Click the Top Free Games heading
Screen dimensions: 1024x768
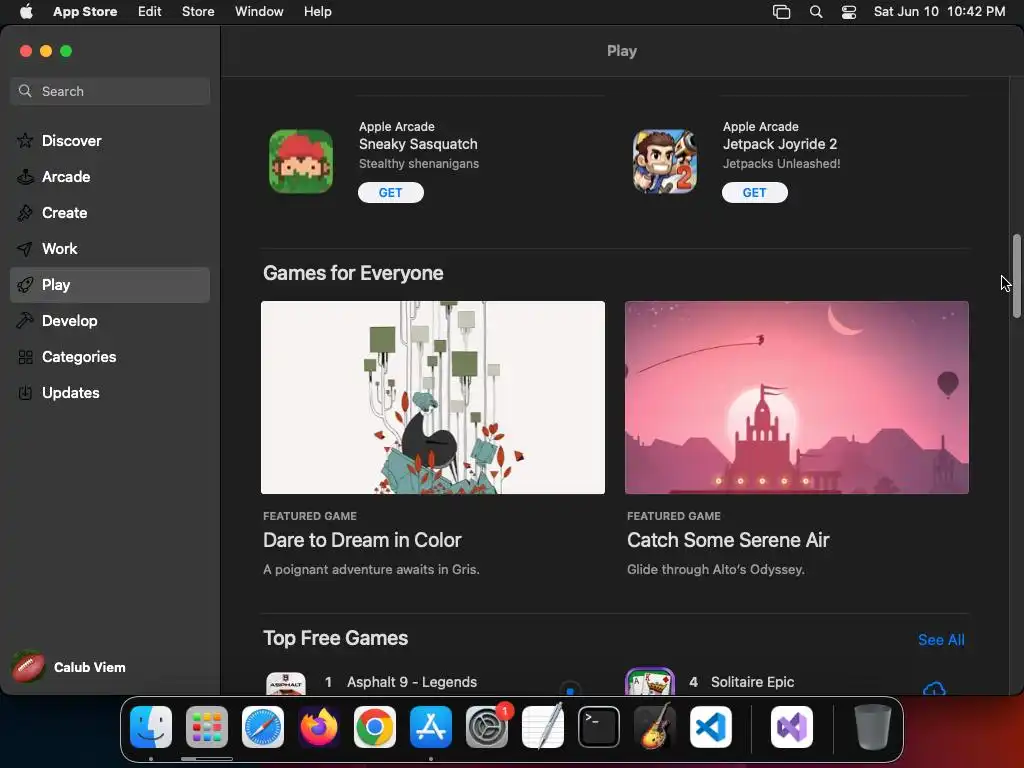pos(336,638)
